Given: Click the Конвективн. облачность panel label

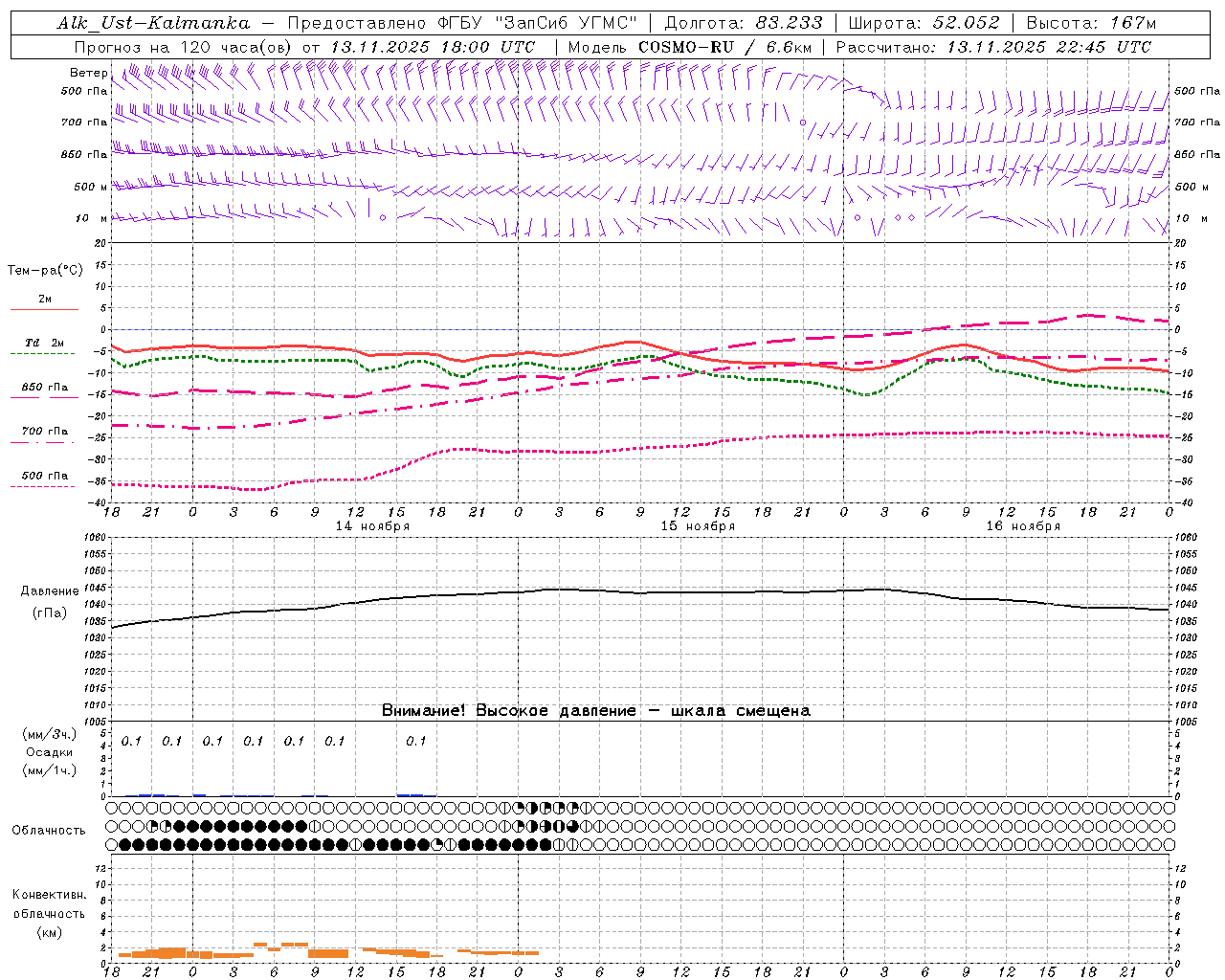Looking at the screenshot, I should pyautogui.click(x=49, y=904).
